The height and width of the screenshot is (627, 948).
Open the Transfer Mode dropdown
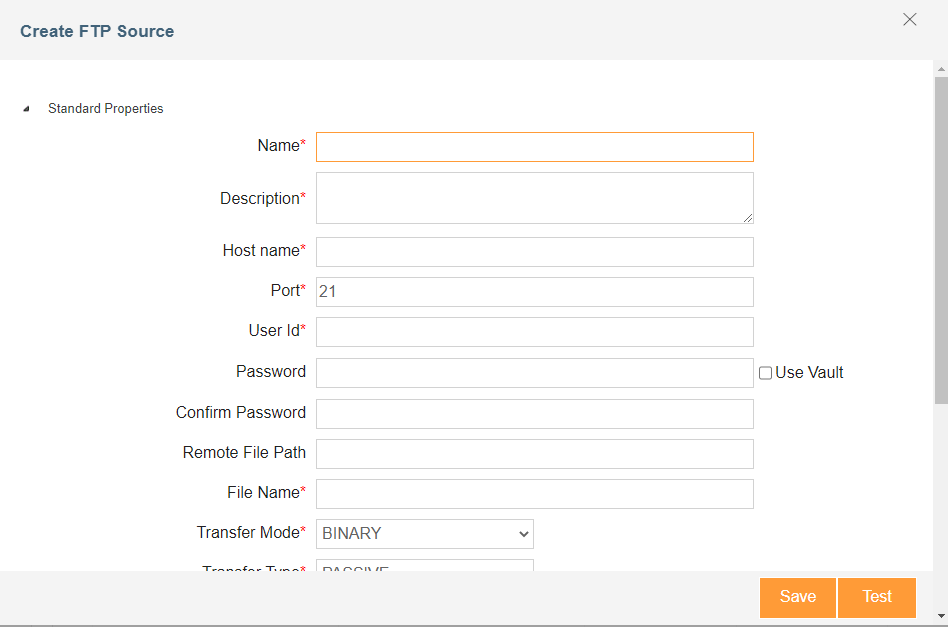(424, 534)
